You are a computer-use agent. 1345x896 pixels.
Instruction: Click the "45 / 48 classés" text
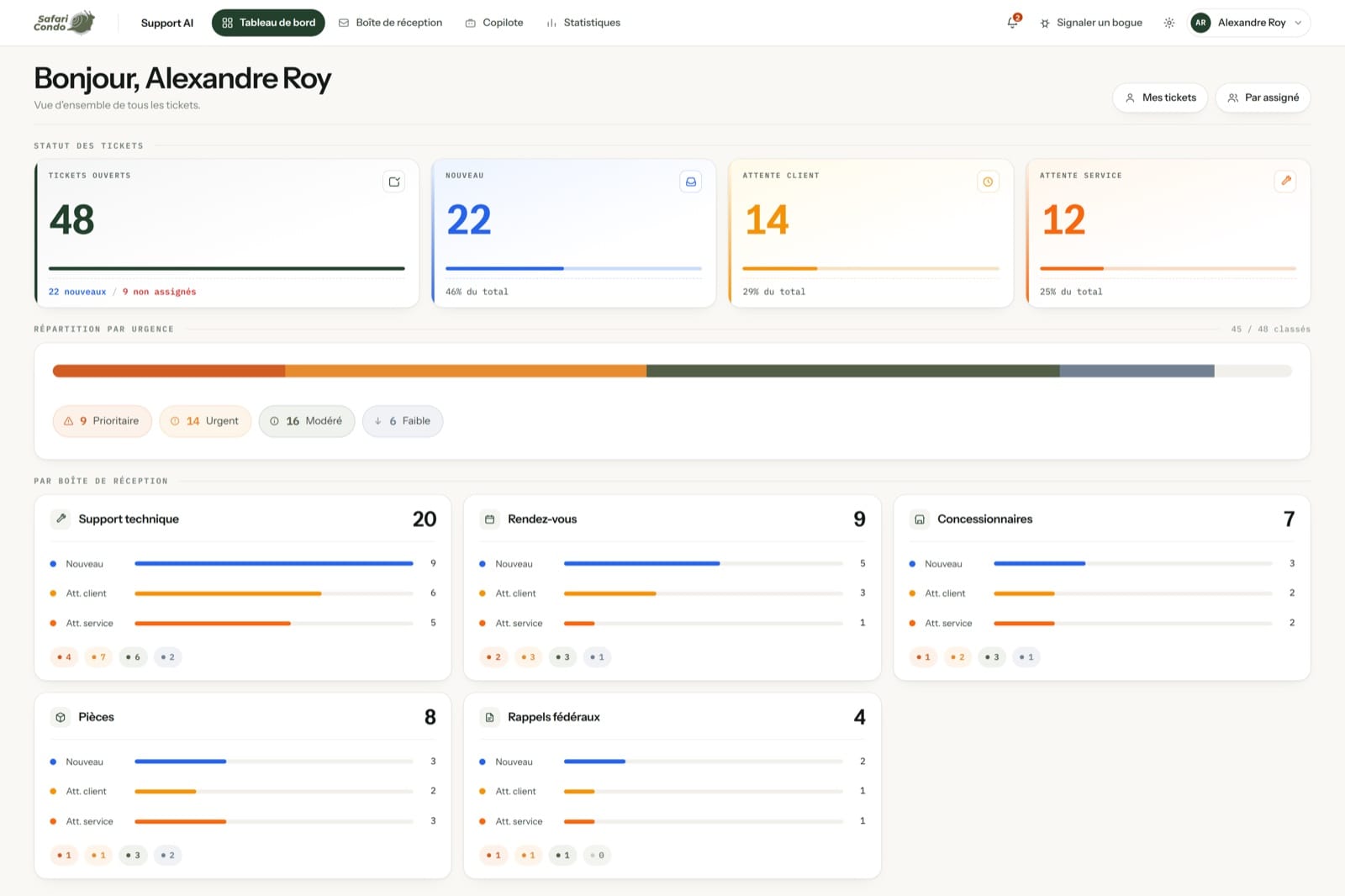(x=1270, y=329)
